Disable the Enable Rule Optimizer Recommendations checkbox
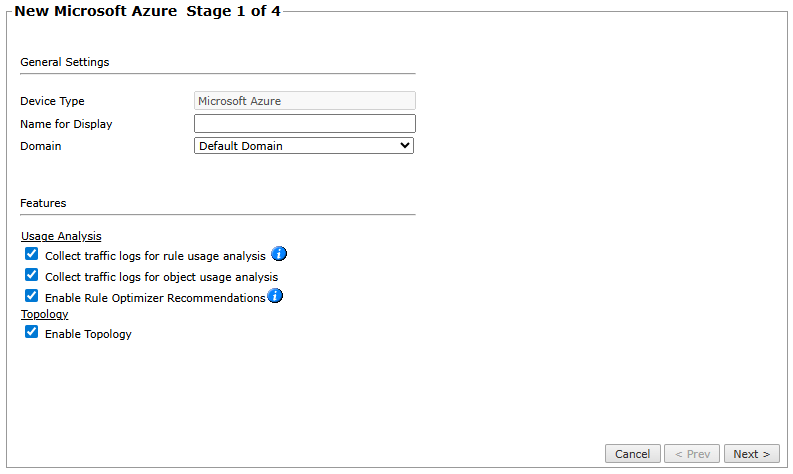793x474 pixels. point(32,296)
